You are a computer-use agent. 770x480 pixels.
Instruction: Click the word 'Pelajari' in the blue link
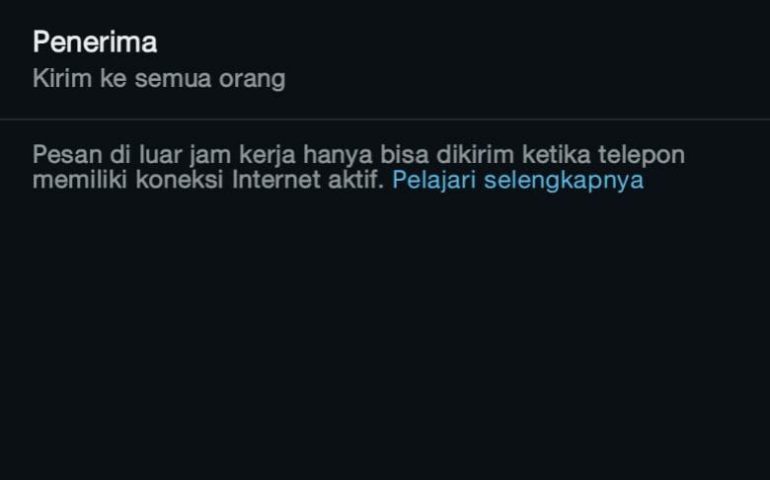click(x=434, y=180)
